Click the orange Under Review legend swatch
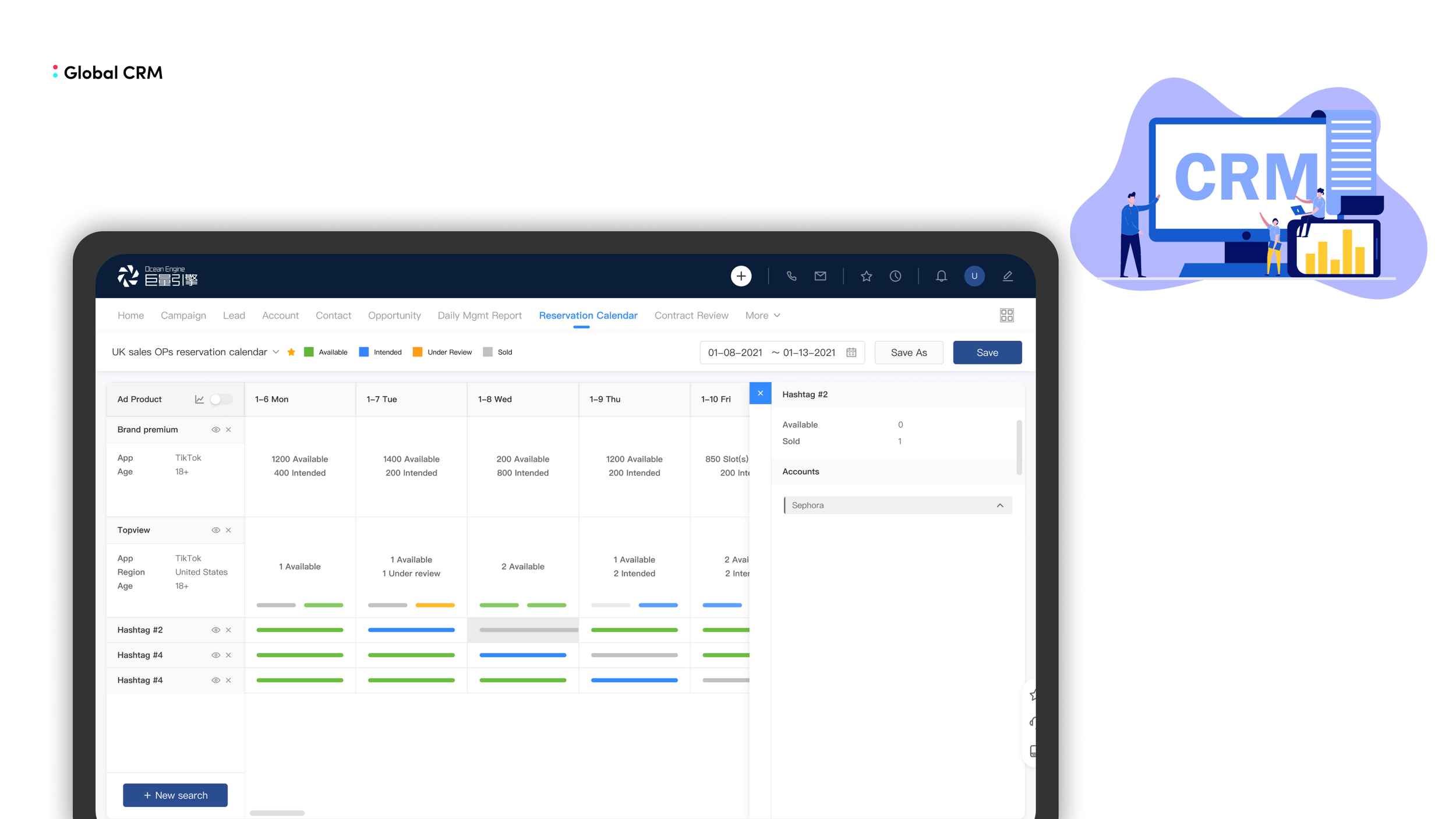 tap(417, 352)
